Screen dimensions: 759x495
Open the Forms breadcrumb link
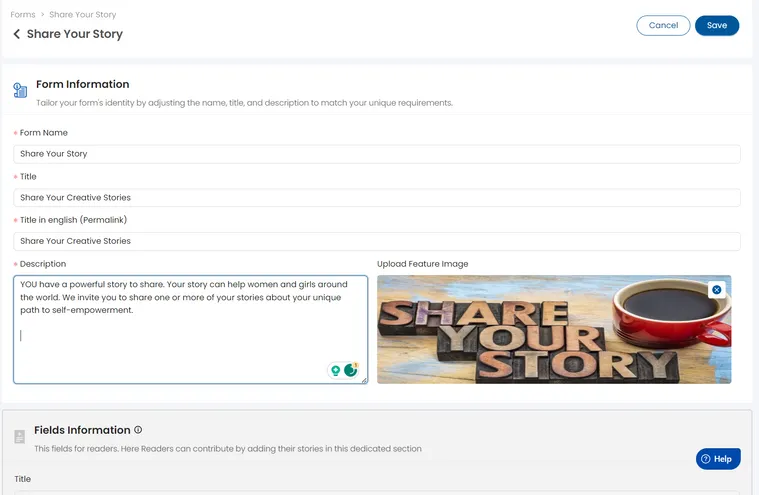(23, 15)
